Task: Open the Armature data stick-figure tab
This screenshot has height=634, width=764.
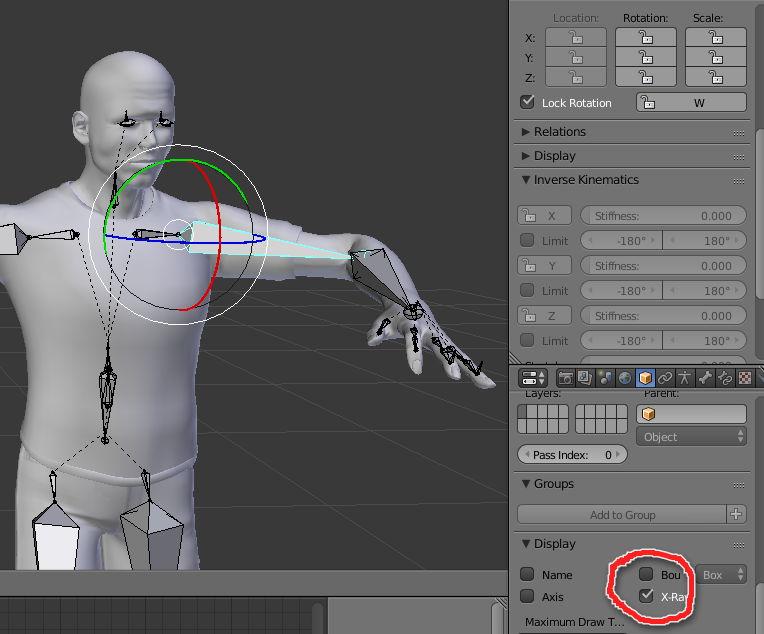Action: [x=685, y=378]
